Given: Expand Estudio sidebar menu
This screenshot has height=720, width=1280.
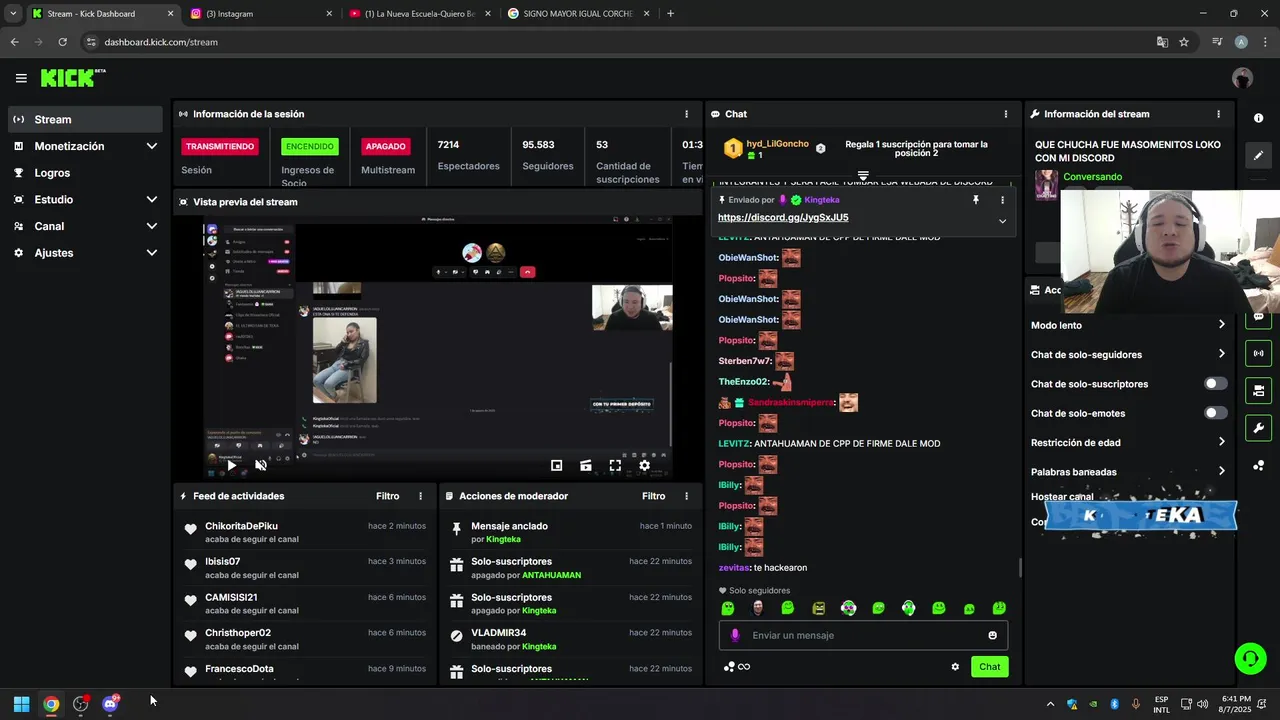Looking at the screenshot, I should 85,199.
